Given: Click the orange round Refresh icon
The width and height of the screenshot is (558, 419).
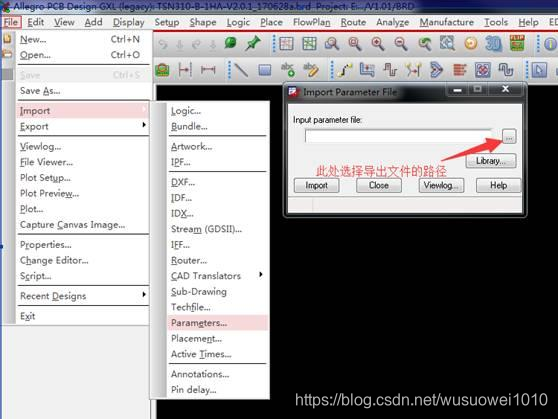Looking at the screenshot, I should point(471,43).
